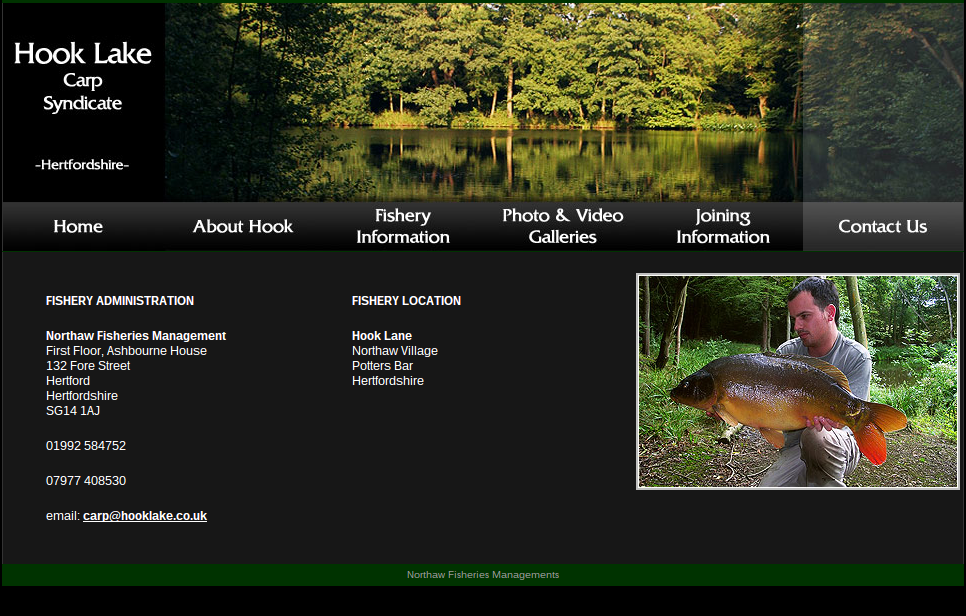The width and height of the screenshot is (966, 616).
Task: Click the Hook Lake Carp Syndicate logo
Action: click(83, 102)
